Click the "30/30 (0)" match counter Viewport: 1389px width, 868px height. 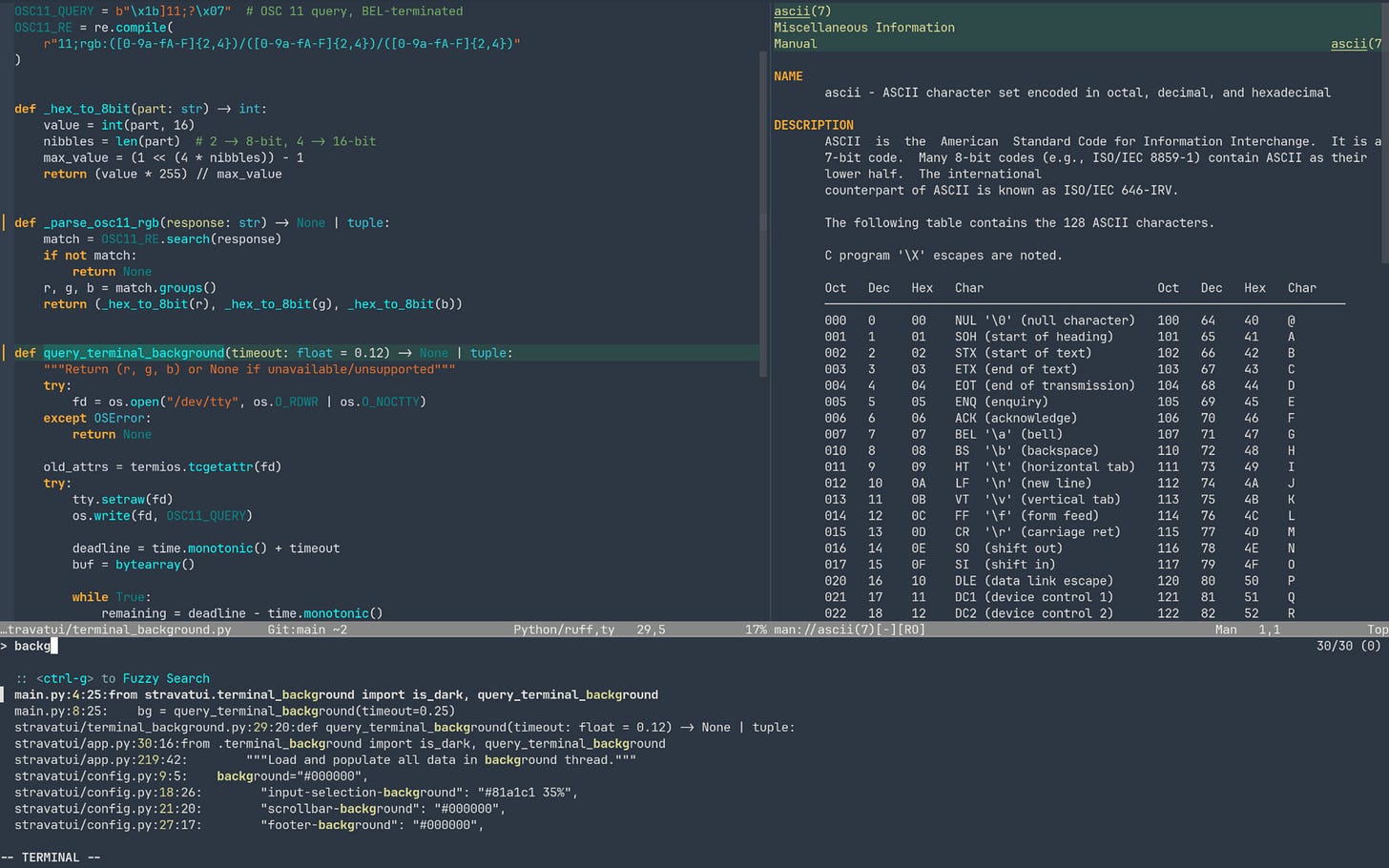(1348, 646)
